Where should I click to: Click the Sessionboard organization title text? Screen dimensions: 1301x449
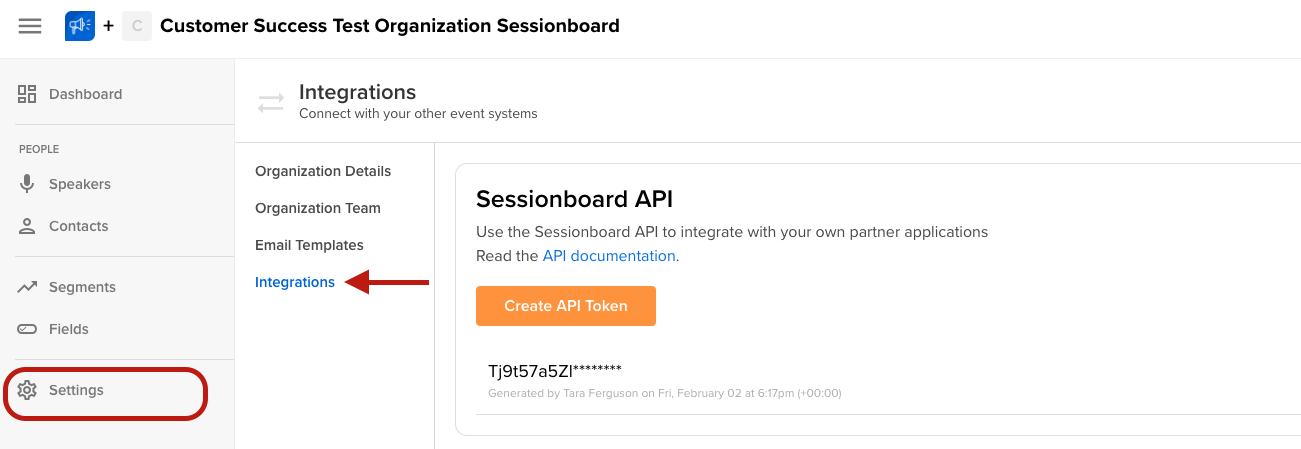click(x=390, y=26)
